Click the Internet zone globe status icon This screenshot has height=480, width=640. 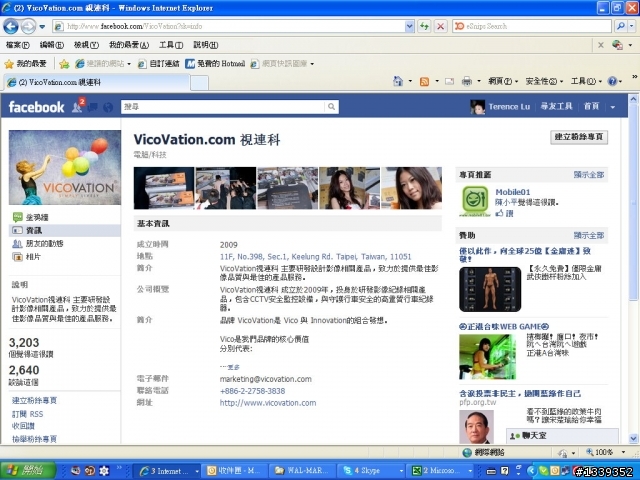(467, 453)
